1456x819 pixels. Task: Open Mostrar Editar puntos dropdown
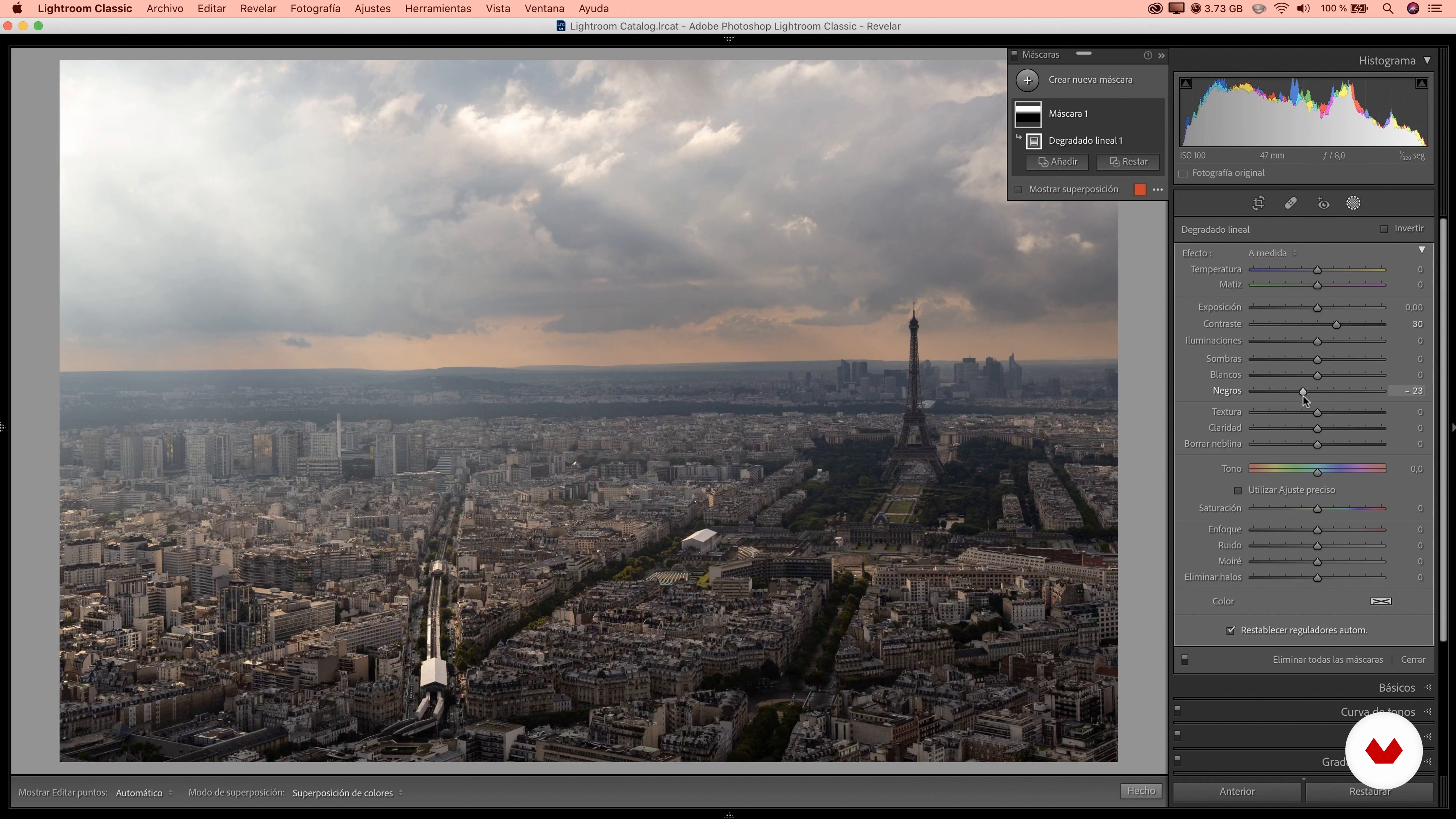tap(144, 793)
